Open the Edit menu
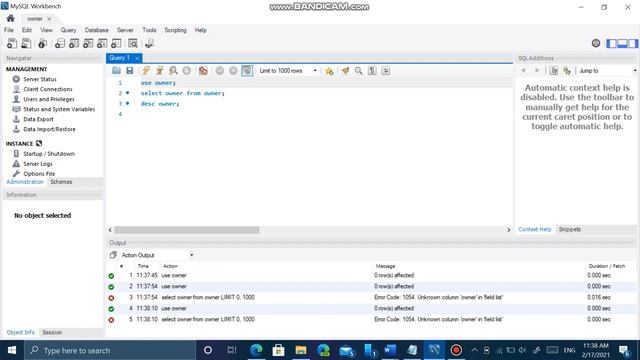 point(27,30)
